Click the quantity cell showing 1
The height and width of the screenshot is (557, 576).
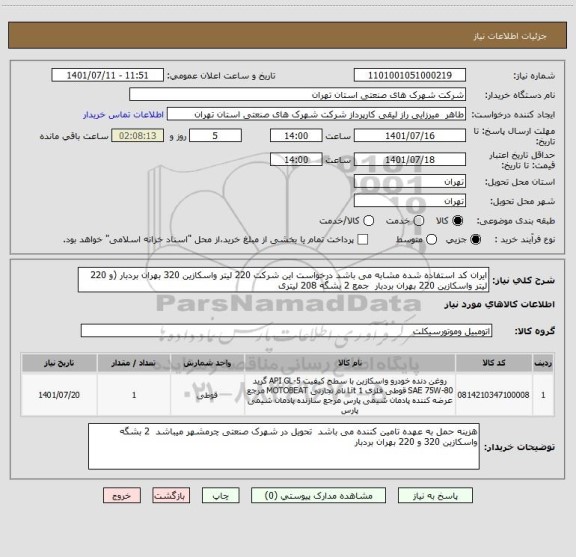pos(134,395)
